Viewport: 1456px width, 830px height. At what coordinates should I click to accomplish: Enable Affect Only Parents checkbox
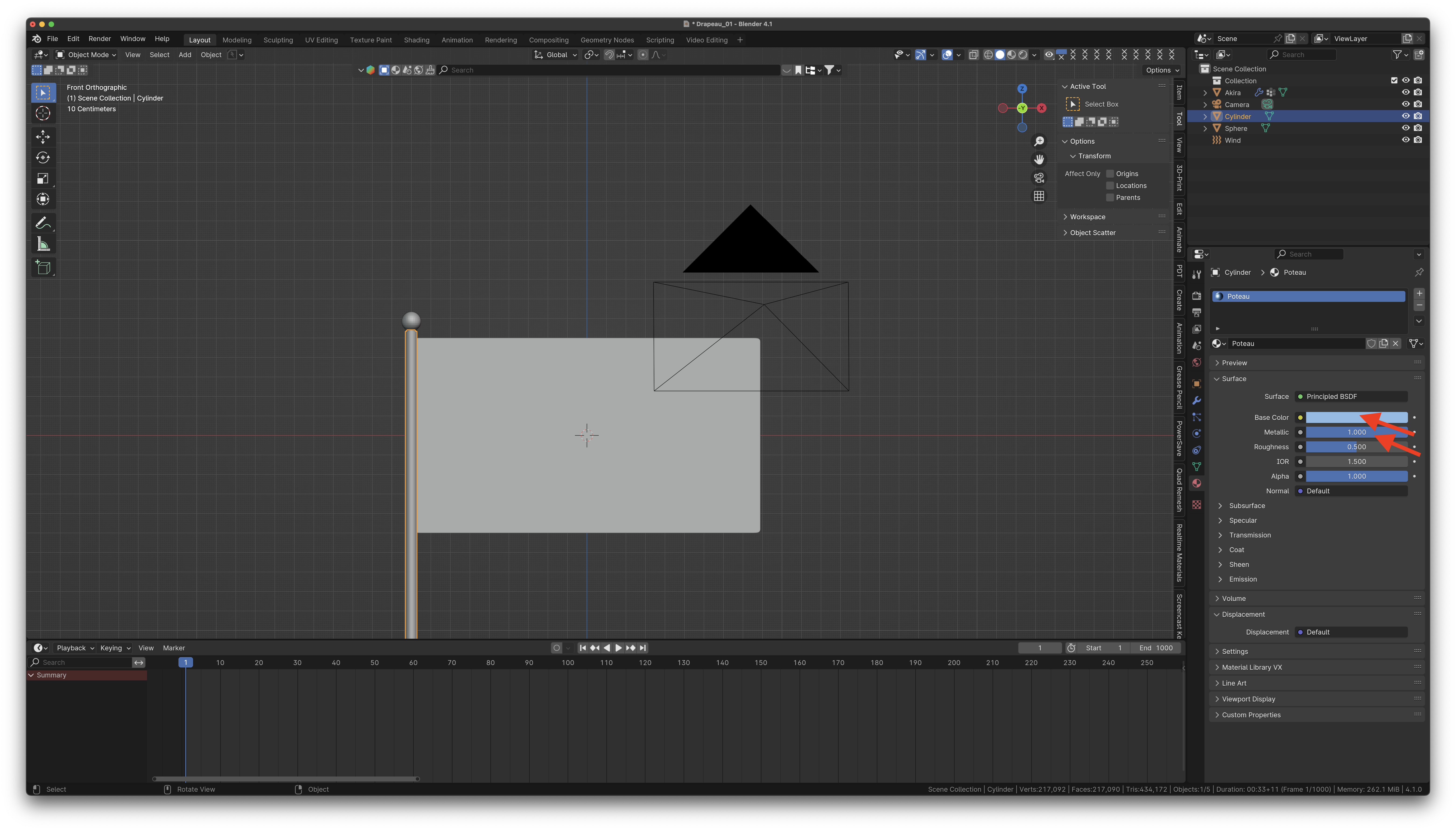coord(1110,198)
